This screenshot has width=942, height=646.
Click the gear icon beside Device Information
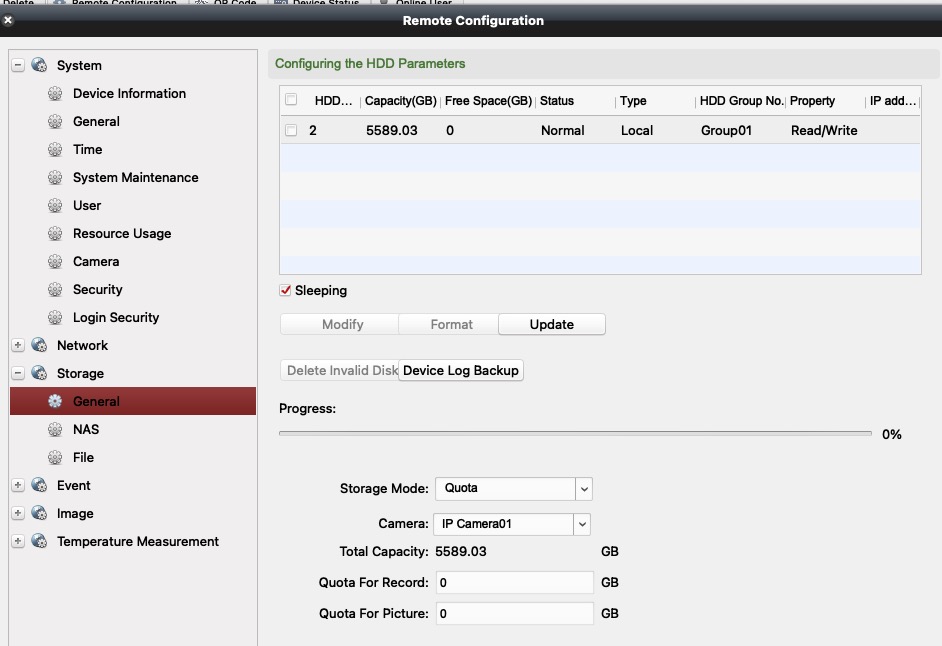(55, 94)
